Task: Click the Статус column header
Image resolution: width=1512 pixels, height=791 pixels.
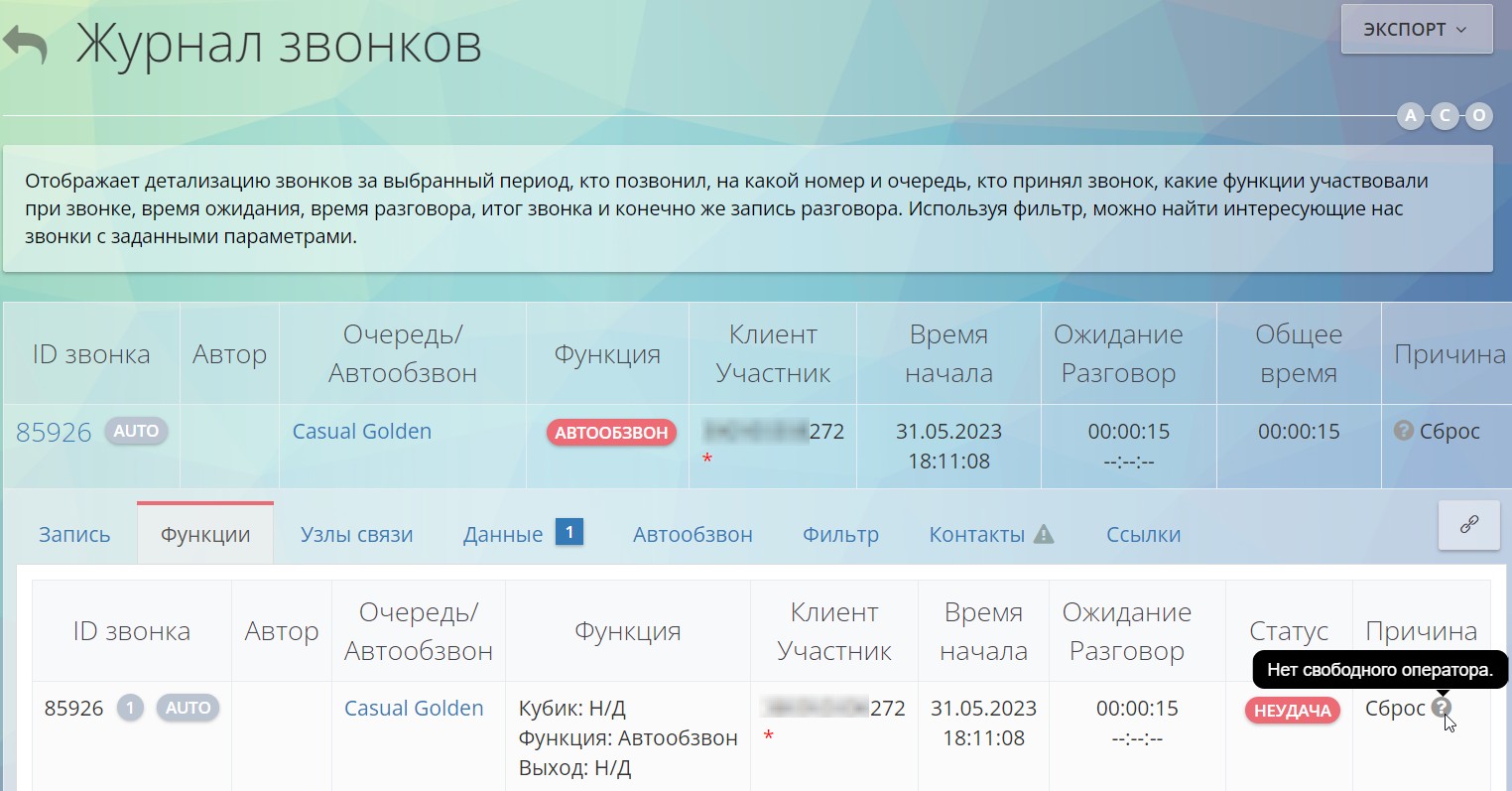Action: pyautogui.click(x=1289, y=631)
